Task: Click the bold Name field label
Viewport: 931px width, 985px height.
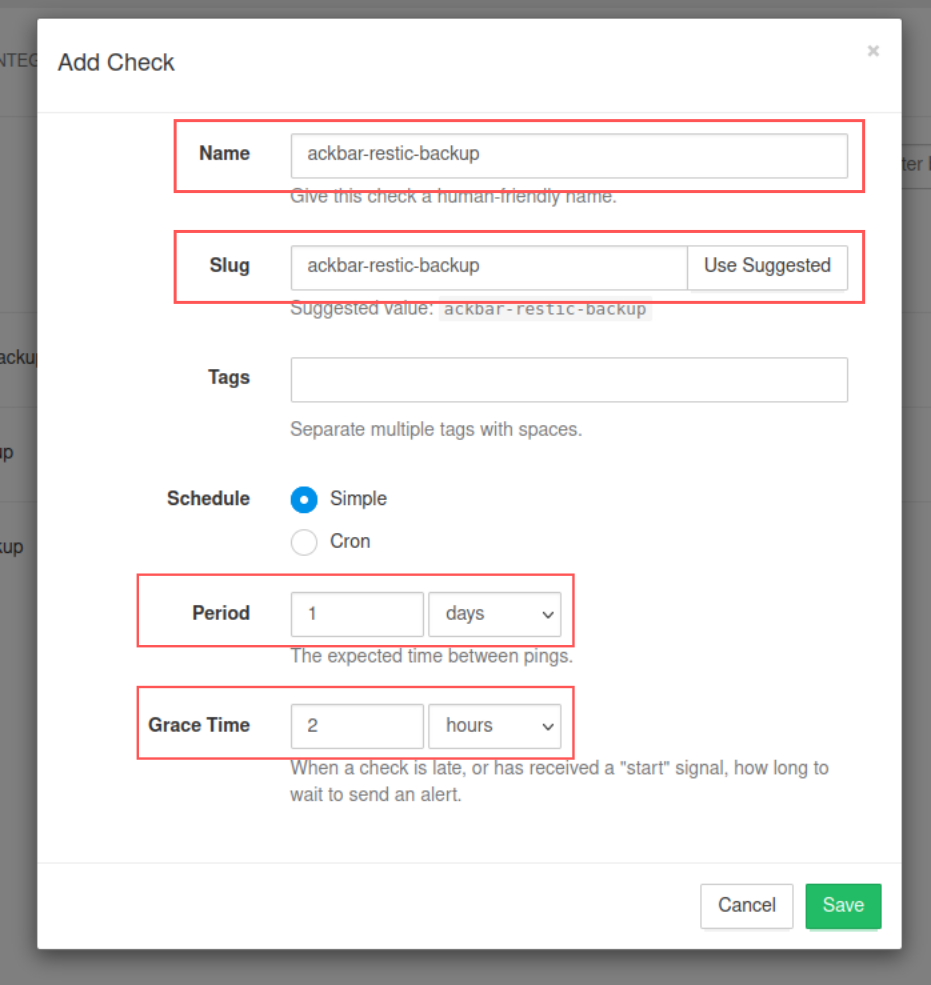Action: tap(224, 153)
